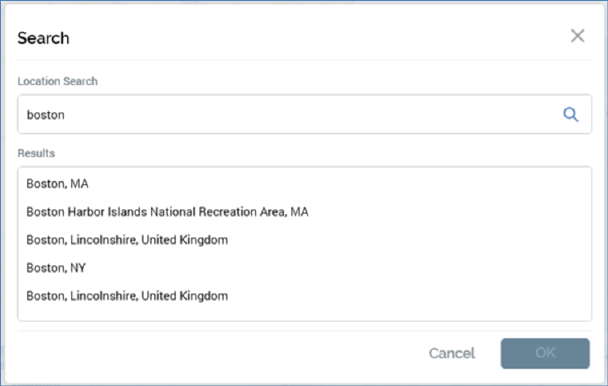Image resolution: width=608 pixels, height=386 pixels.
Task: Click the "boston" text in search box
Action: point(45,115)
